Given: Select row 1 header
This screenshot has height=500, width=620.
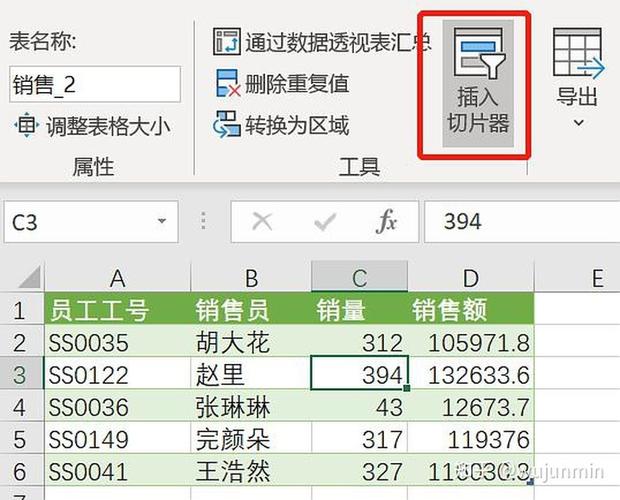Looking at the screenshot, I should (21, 309).
